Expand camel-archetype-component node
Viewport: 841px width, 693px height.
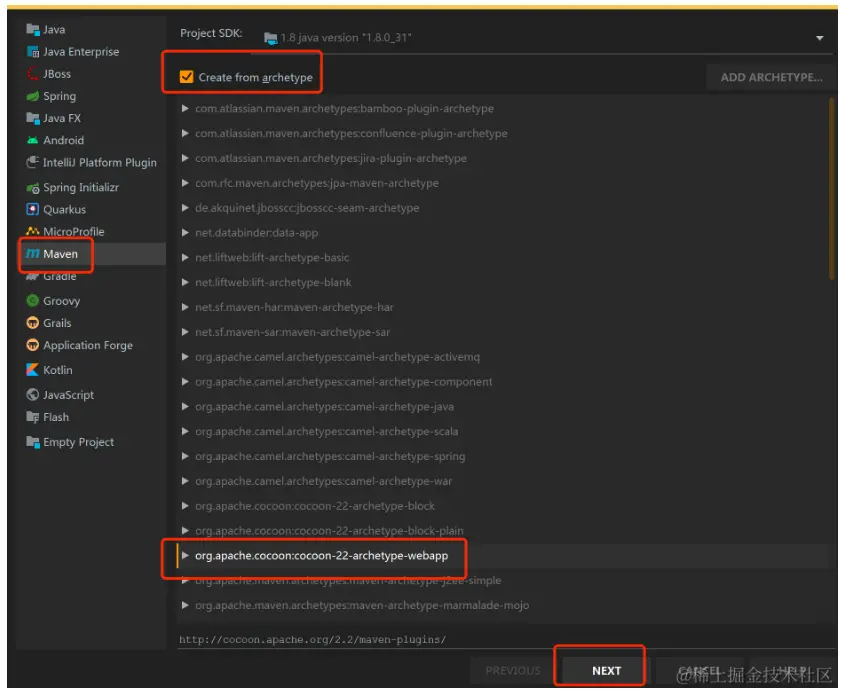click(x=185, y=382)
